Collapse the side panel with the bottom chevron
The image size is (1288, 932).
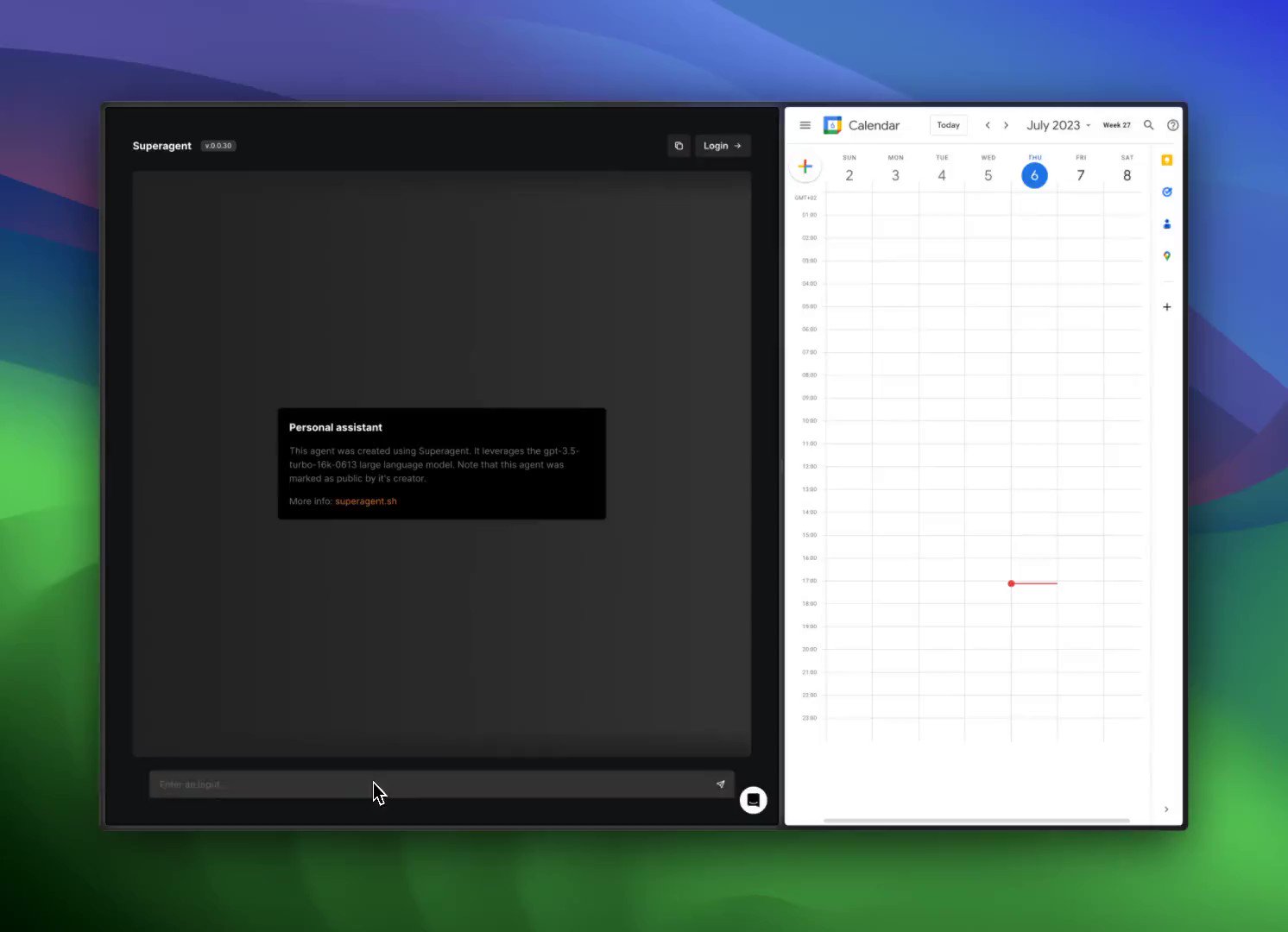point(1166,809)
